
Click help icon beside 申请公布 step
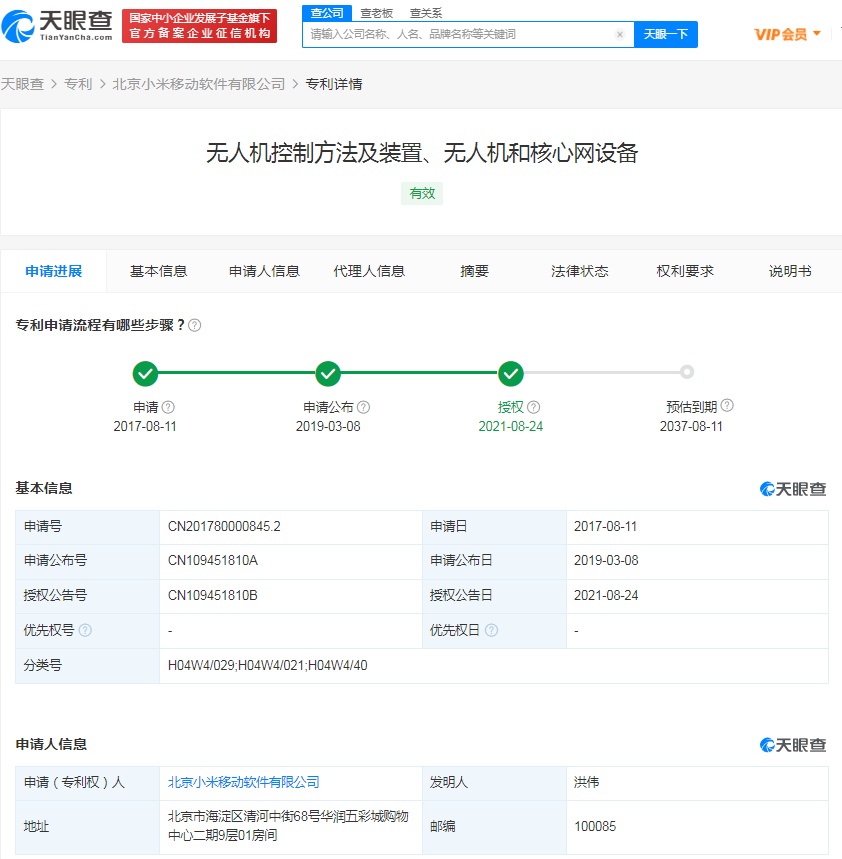(x=363, y=407)
